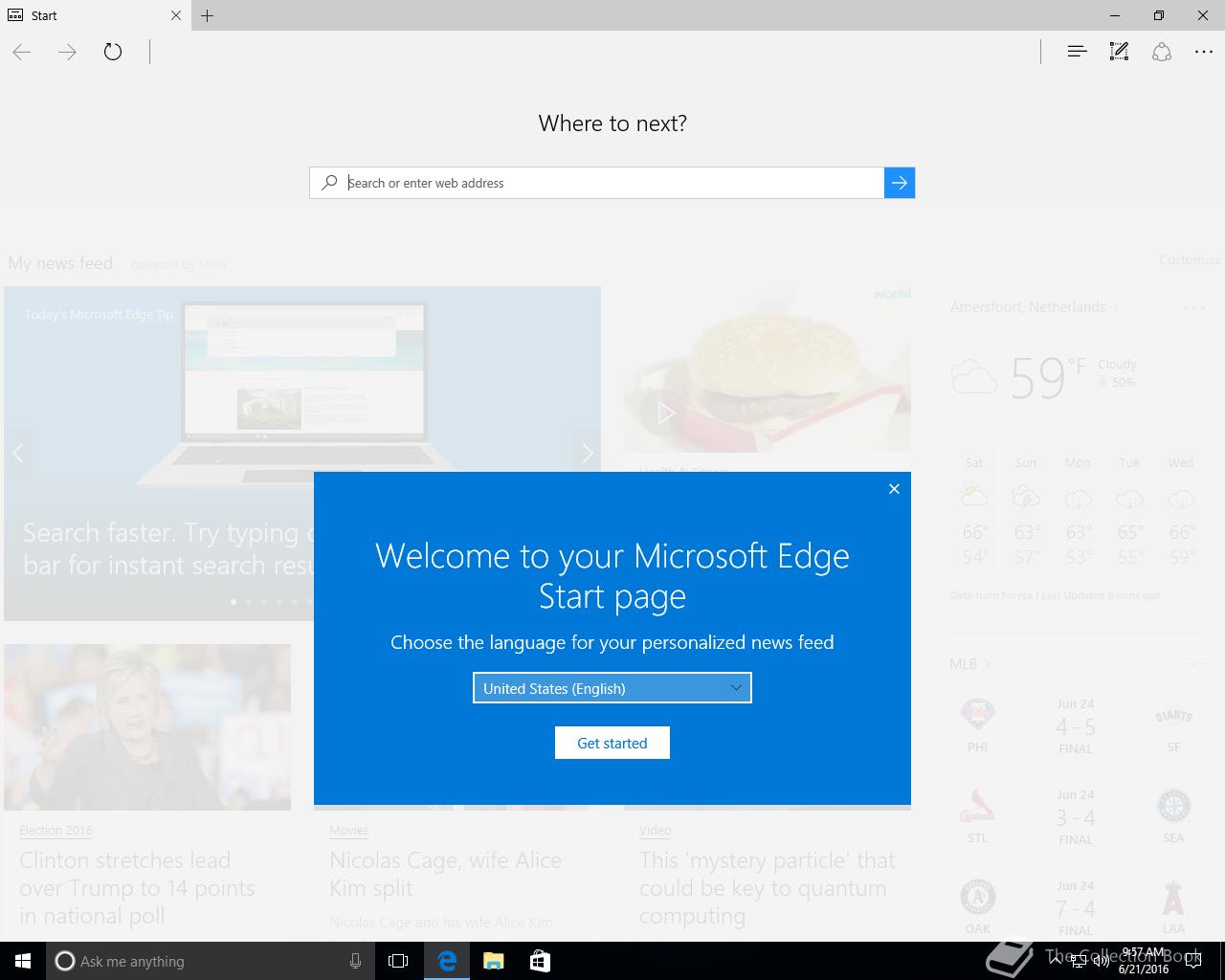This screenshot has width=1225, height=980.
Task: Open the Clinton stretches lead article headline
Action: point(137,888)
